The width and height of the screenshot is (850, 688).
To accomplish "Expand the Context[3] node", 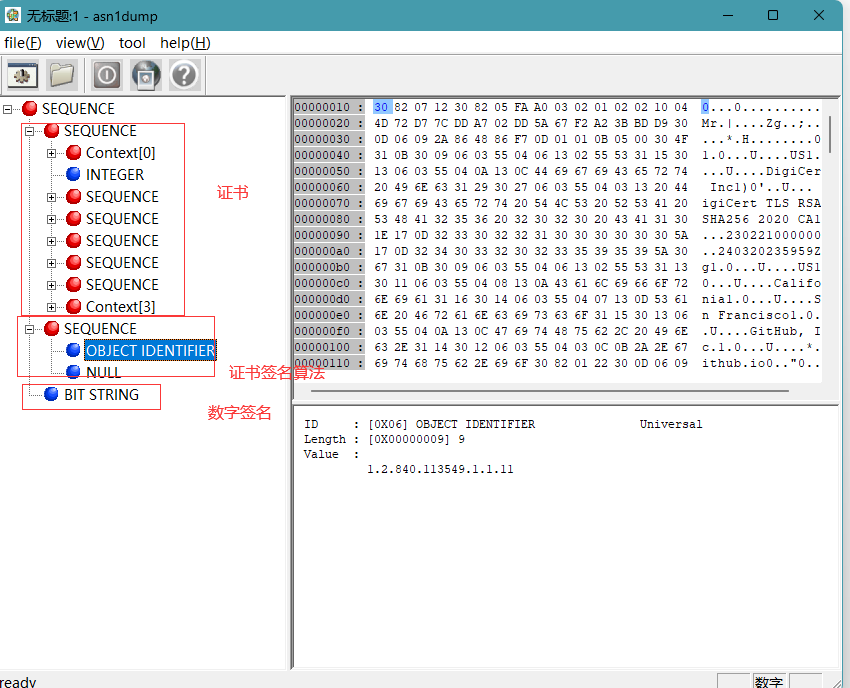I will point(51,307).
